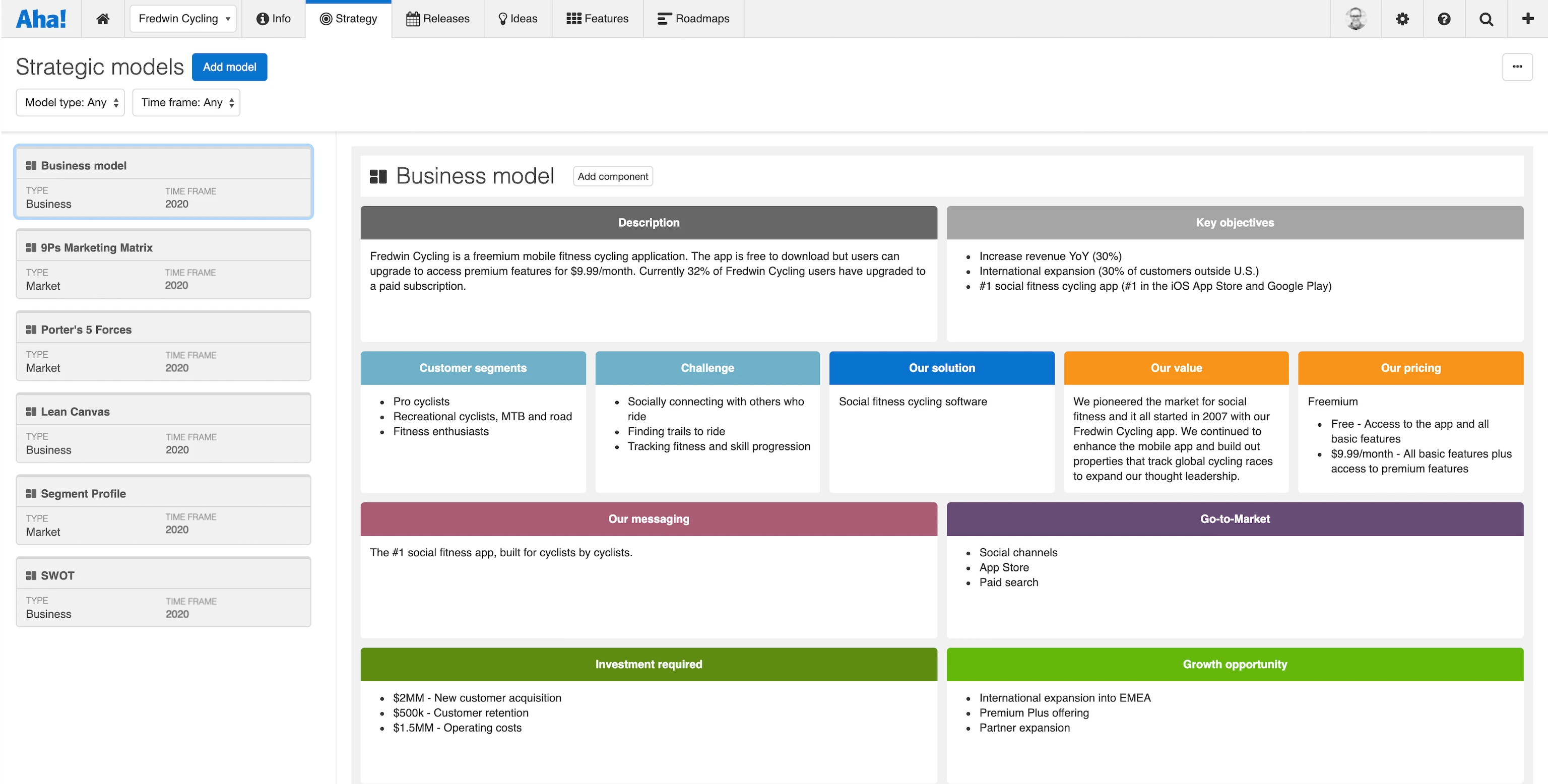Open the user profile avatar
The width and height of the screenshot is (1548, 784).
[x=1356, y=18]
